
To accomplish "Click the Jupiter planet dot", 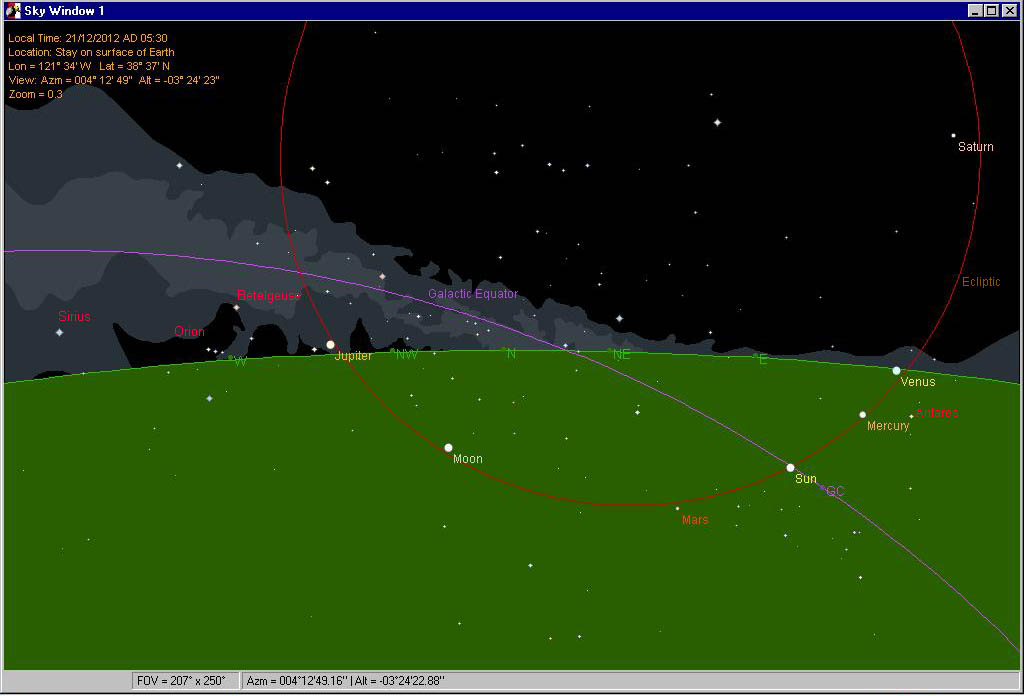I will tap(330, 345).
